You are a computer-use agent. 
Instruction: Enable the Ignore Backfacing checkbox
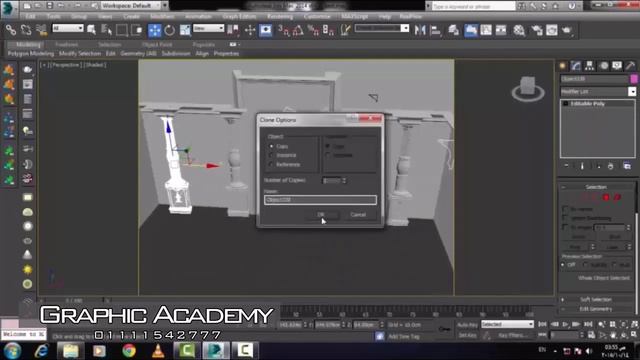[x=565, y=218]
